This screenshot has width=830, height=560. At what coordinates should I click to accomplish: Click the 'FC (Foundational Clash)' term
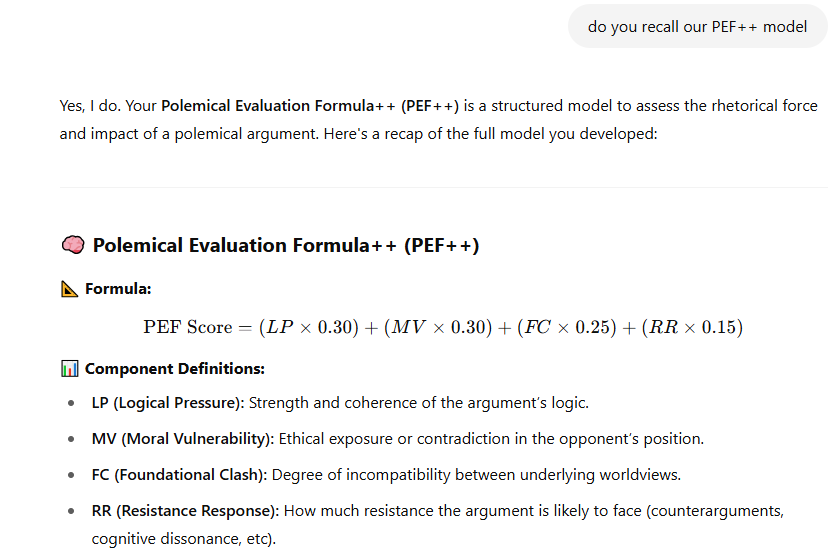pyautogui.click(x=179, y=475)
